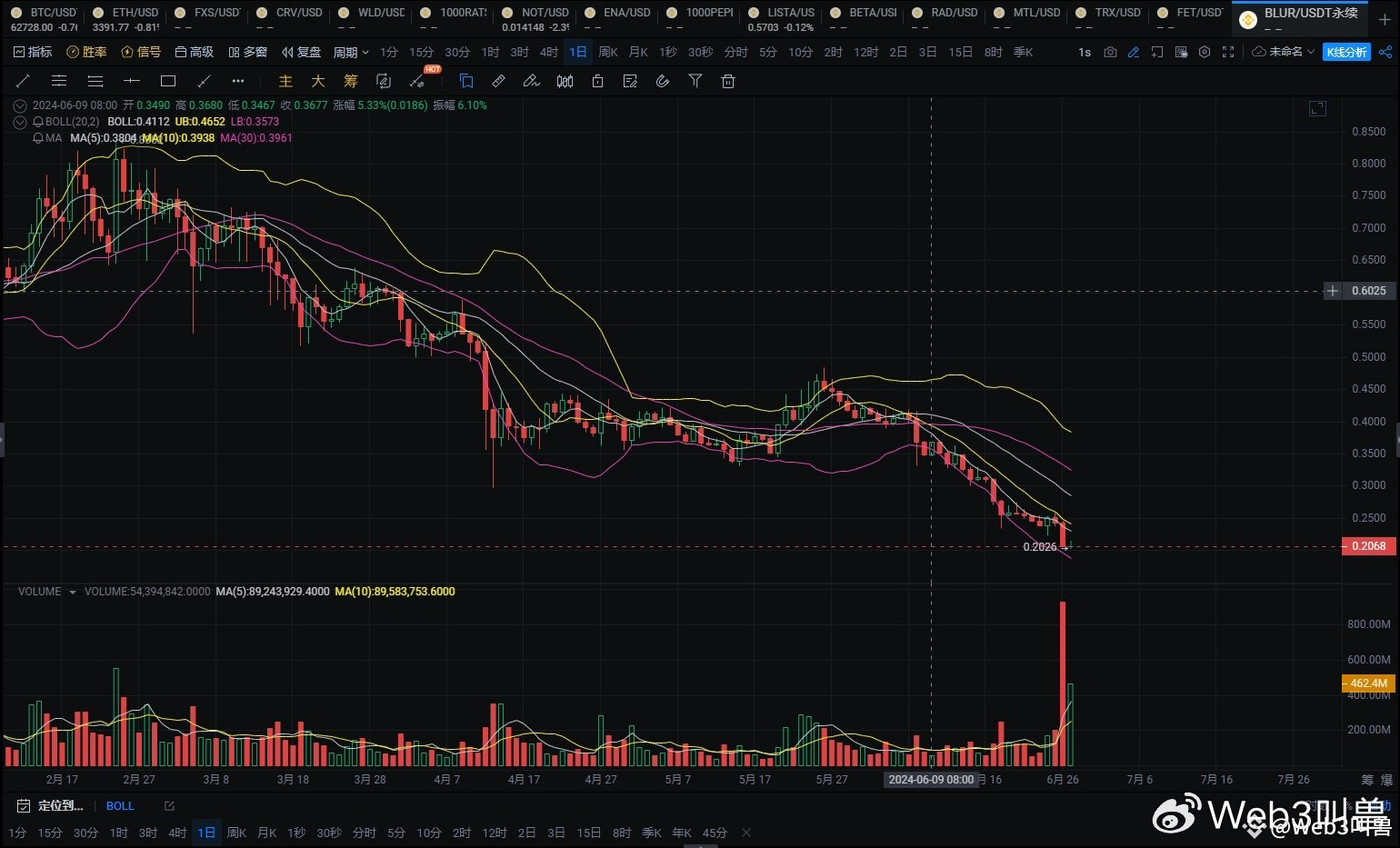This screenshot has height=848, width=1400.
Task: Select the horizontal line segment tool
Action: [132, 81]
